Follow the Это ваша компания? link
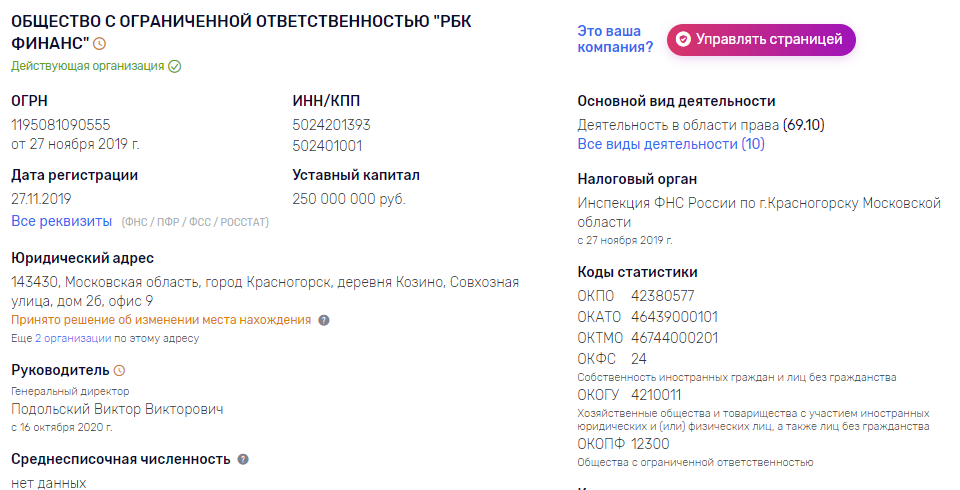The height and width of the screenshot is (490, 960). click(615, 39)
